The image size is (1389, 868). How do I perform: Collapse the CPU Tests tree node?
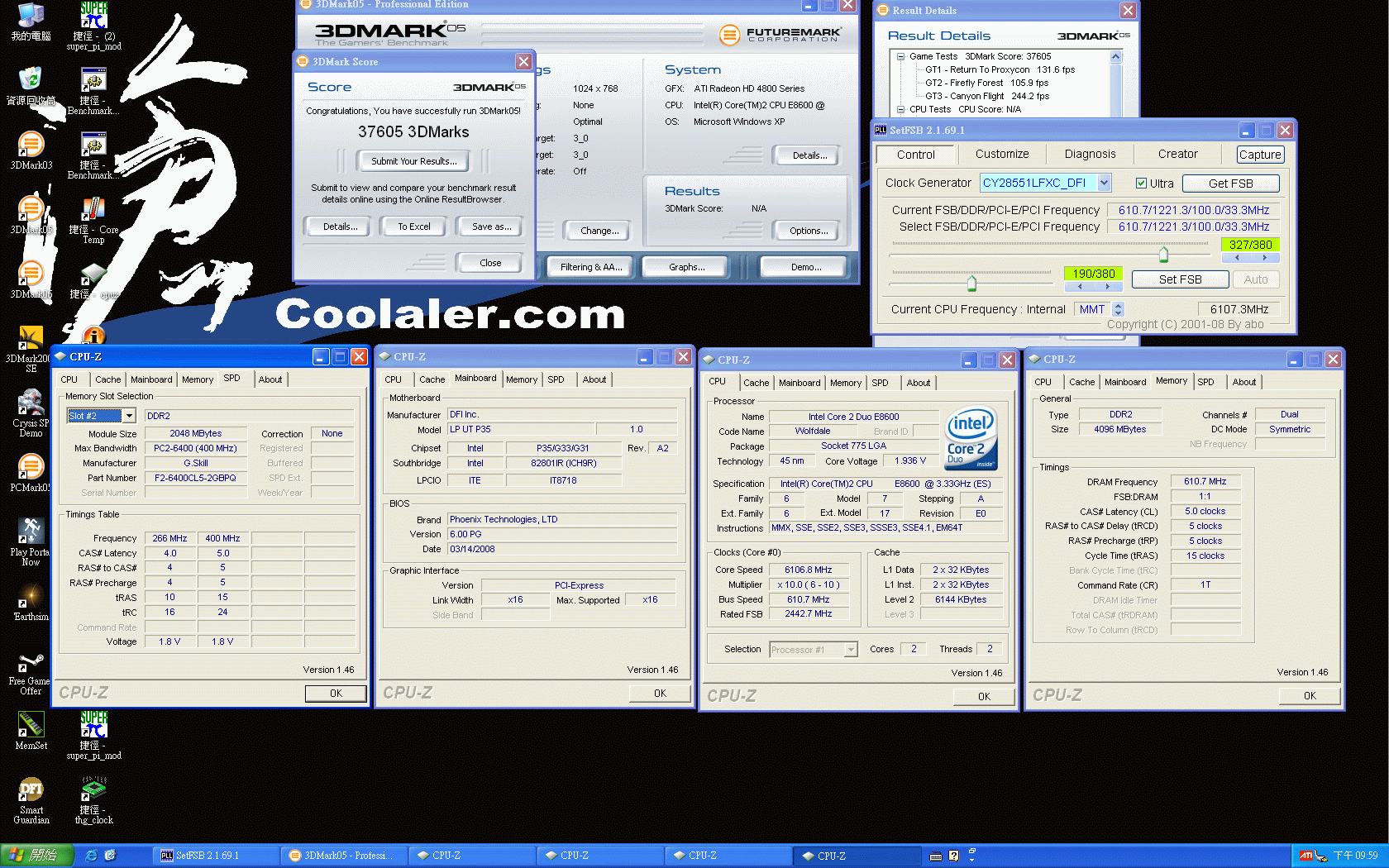pos(900,109)
